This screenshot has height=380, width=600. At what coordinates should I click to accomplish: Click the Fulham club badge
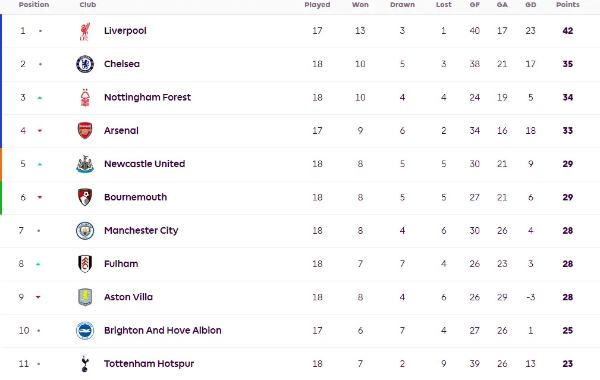(85, 264)
